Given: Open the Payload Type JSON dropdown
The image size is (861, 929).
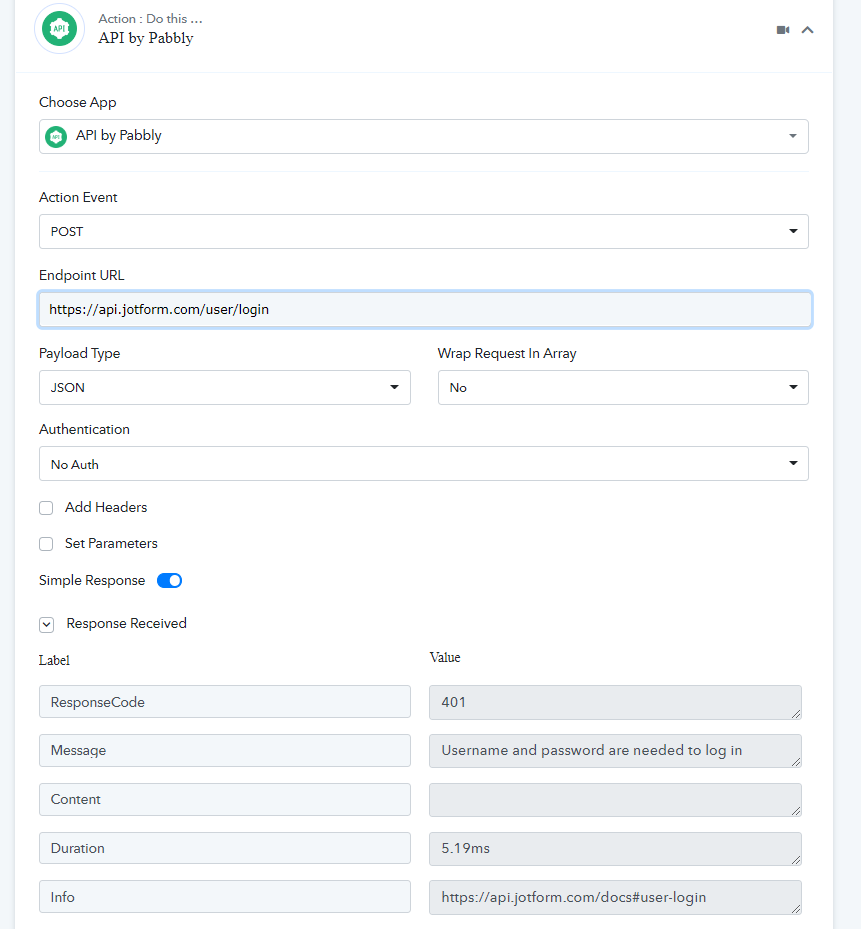Looking at the screenshot, I should pyautogui.click(x=225, y=387).
